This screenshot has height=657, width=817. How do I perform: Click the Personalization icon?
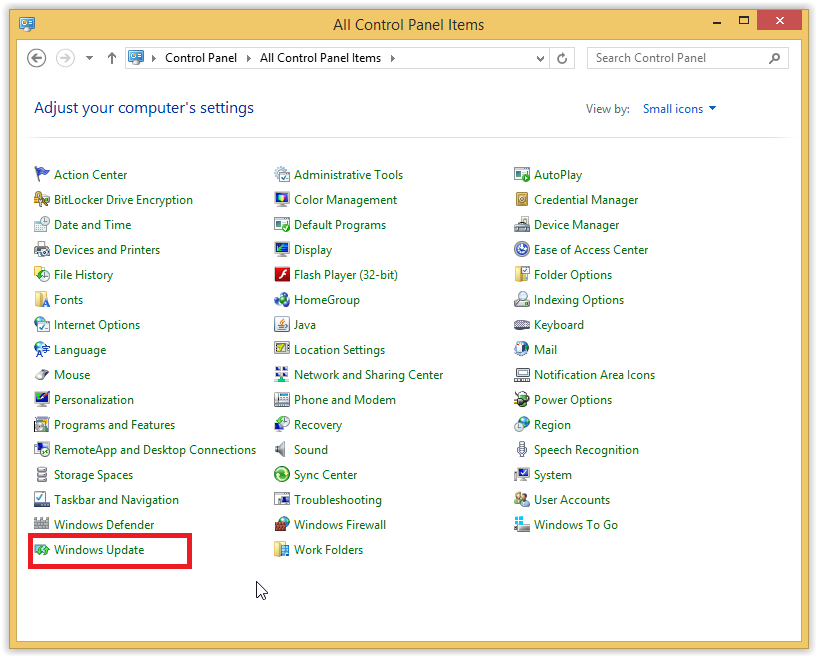[42, 399]
